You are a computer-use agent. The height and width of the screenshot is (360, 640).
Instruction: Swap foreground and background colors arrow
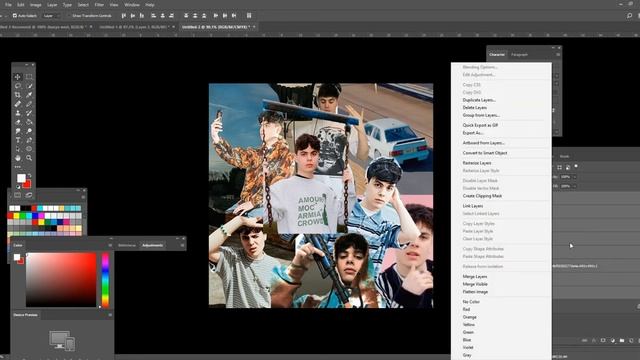point(29,176)
